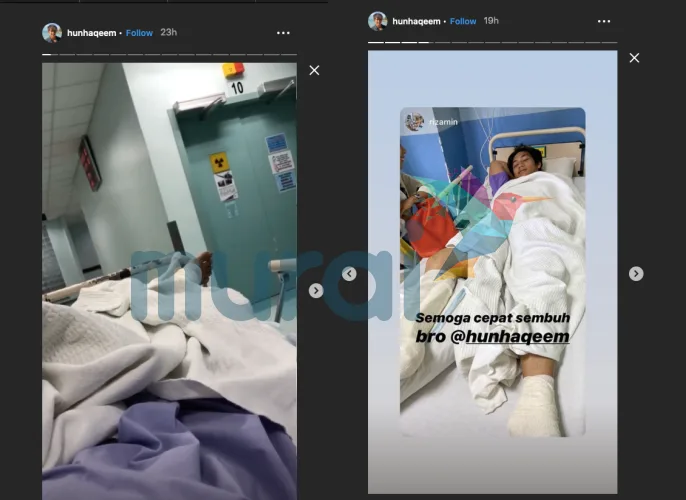
Task: Click the story progress bar on right story
Action: pos(492,43)
